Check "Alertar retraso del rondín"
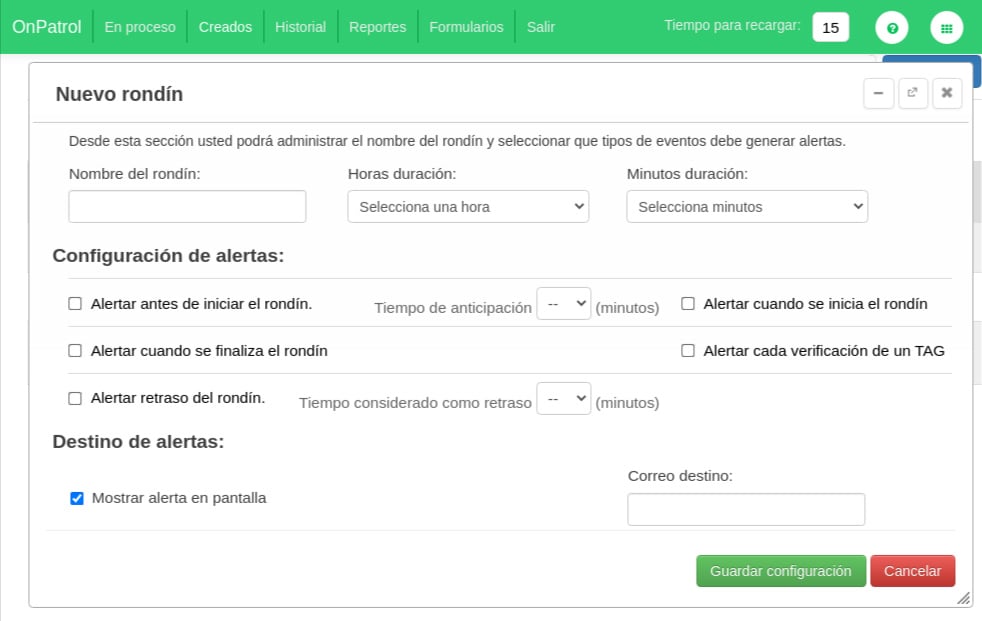The height and width of the screenshot is (621, 982). (x=75, y=397)
